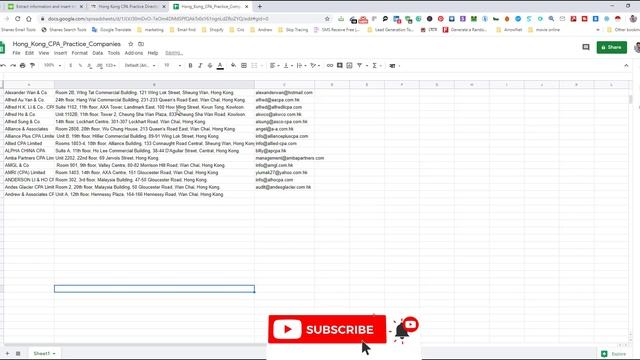
Task: Open the Data menu
Action: (98, 53)
